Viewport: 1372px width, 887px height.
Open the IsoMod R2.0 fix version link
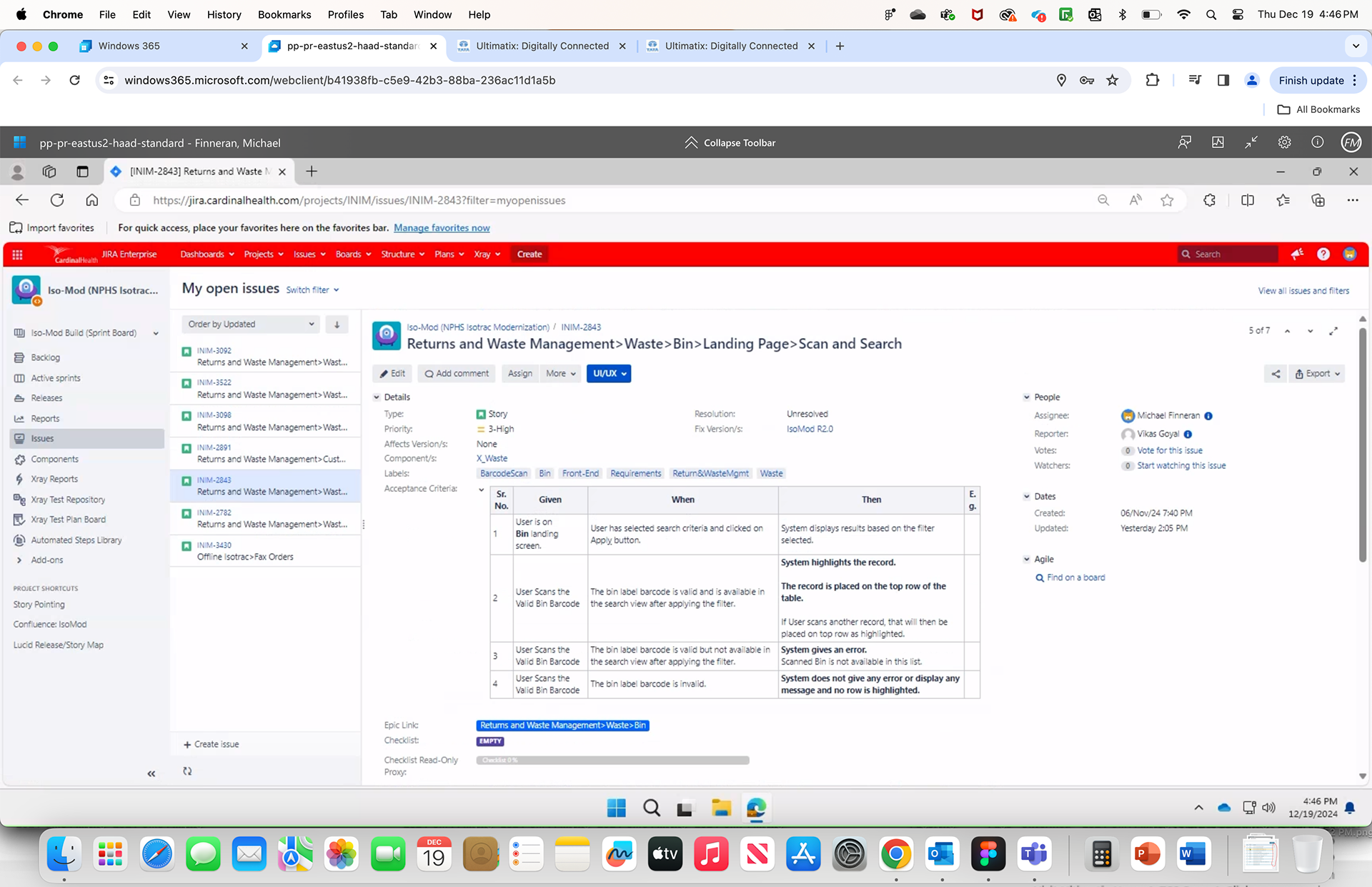click(809, 430)
